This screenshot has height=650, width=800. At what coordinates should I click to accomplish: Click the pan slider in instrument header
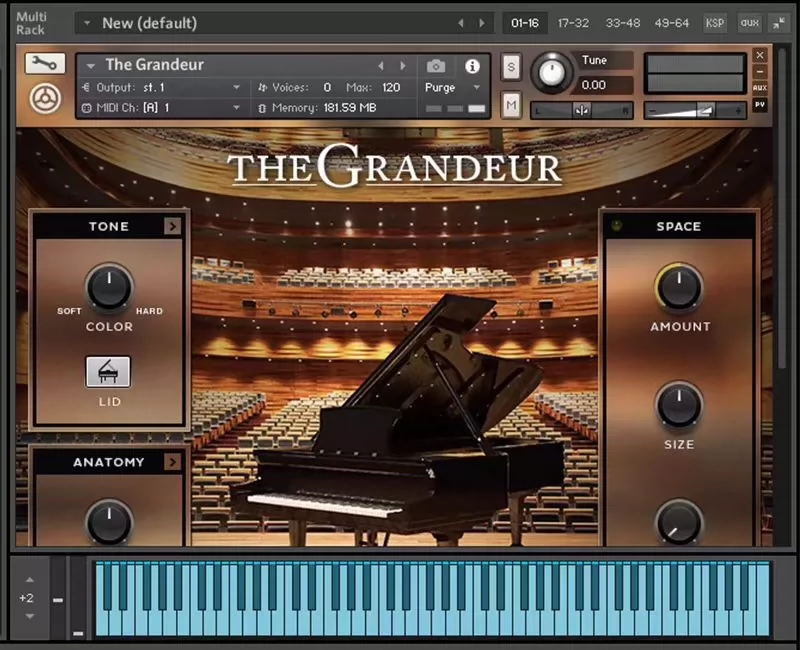[582, 110]
